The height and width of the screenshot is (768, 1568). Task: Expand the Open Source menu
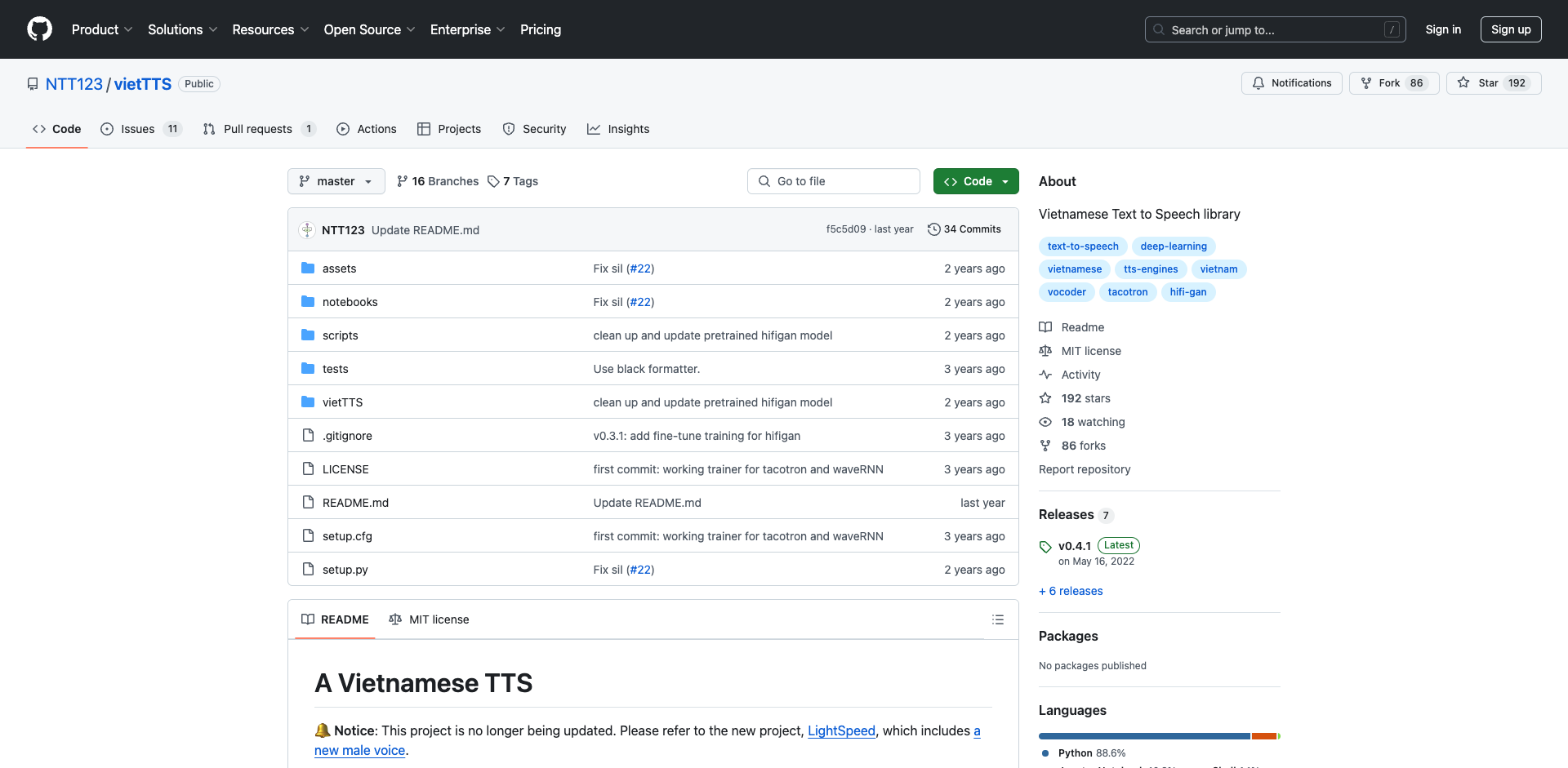(370, 29)
